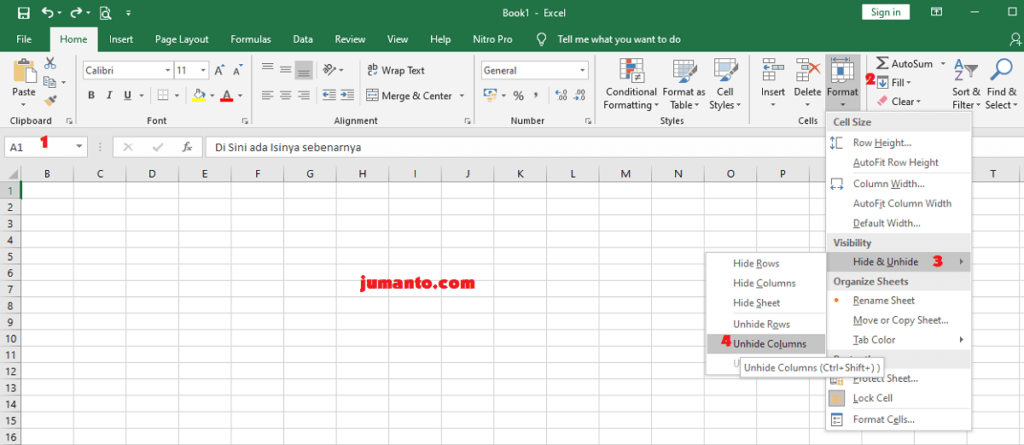Click the Undo arrow icon
The width and height of the screenshot is (1024, 445).
[48, 12]
